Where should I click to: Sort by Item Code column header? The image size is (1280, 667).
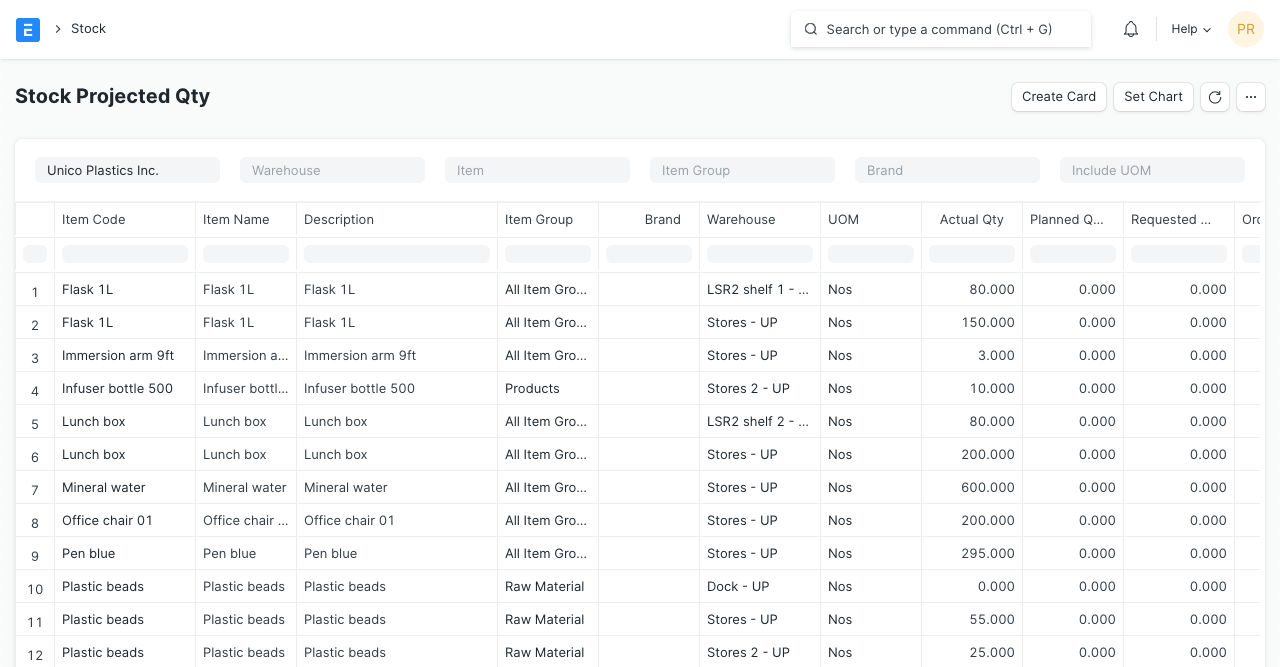coord(94,220)
